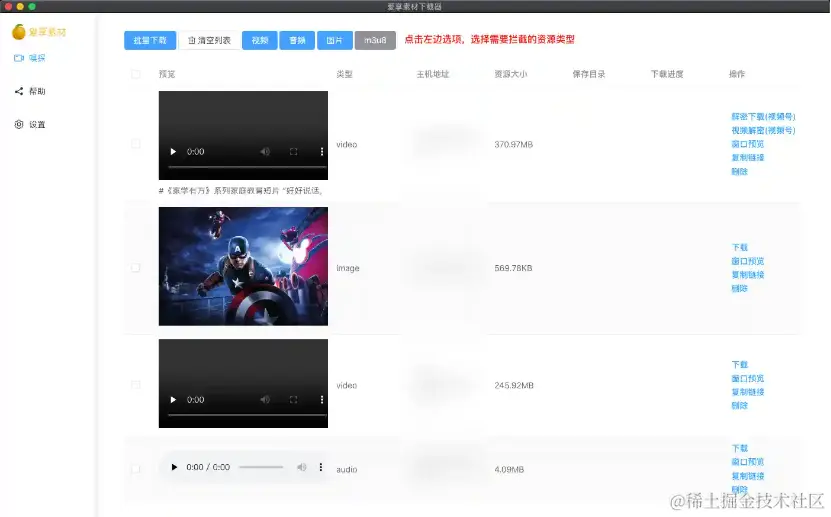Click the 嗅探 camera icon in sidebar
The height and width of the screenshot is (517, 831).
[19, 58]
